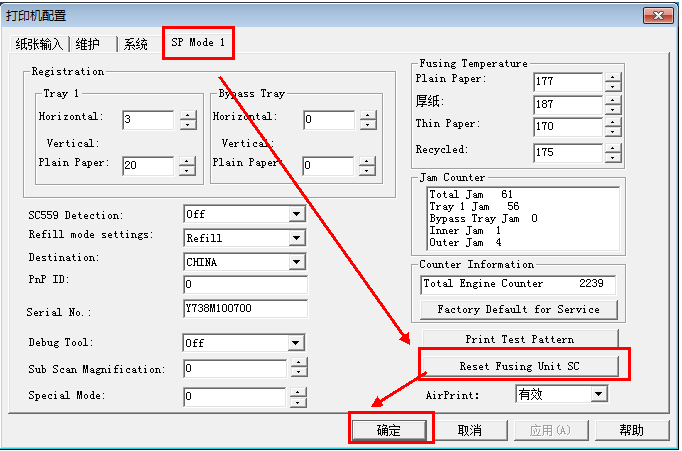The width and height of the screenshot is (682, 451).
Task: Increase Tray 1 Horizontal registration value
Action: click(x=188, y=115)
